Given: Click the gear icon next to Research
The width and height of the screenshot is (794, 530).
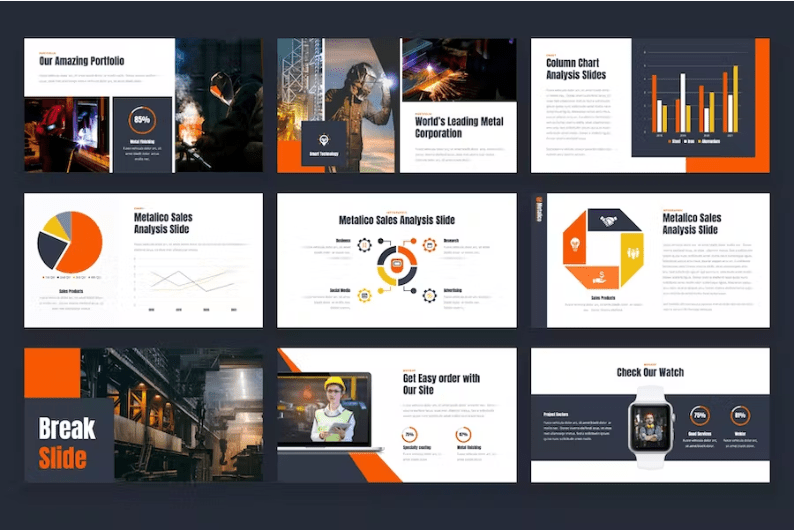Looking at the screenshot, I should point(429,244).
